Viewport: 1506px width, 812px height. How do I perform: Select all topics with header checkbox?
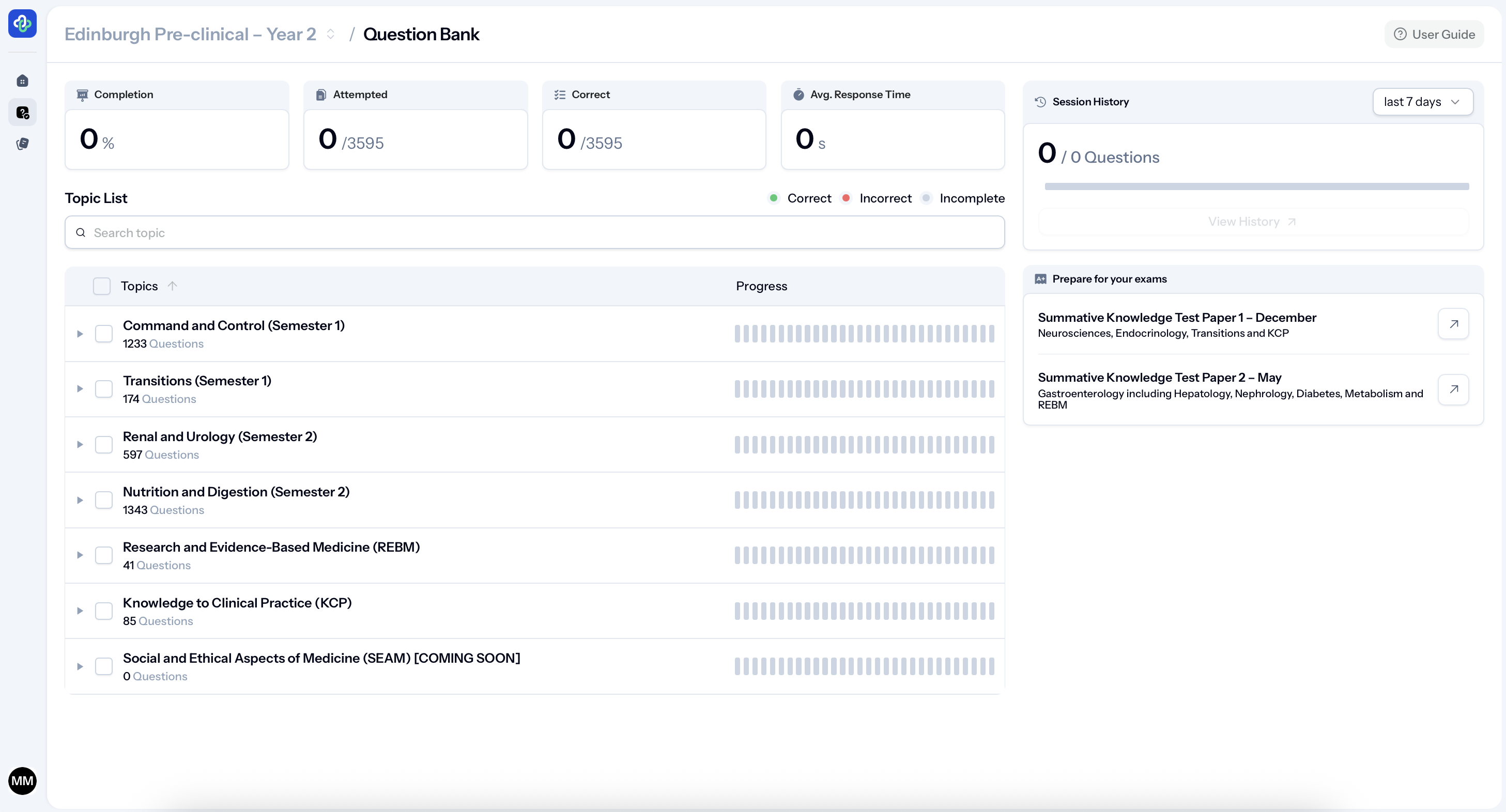point(102,286)
